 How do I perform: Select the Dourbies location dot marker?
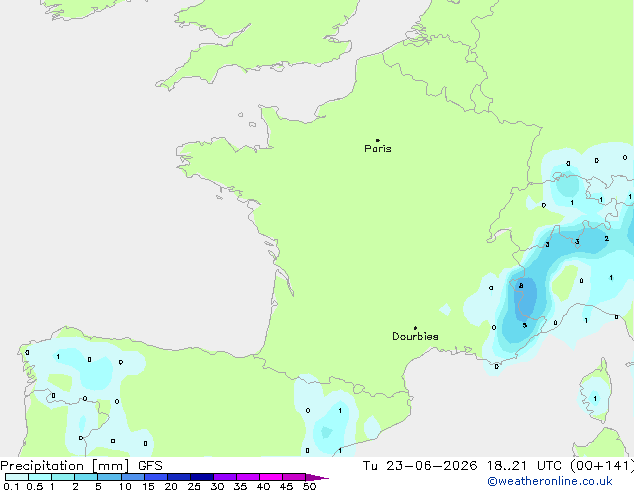(415, 328)
